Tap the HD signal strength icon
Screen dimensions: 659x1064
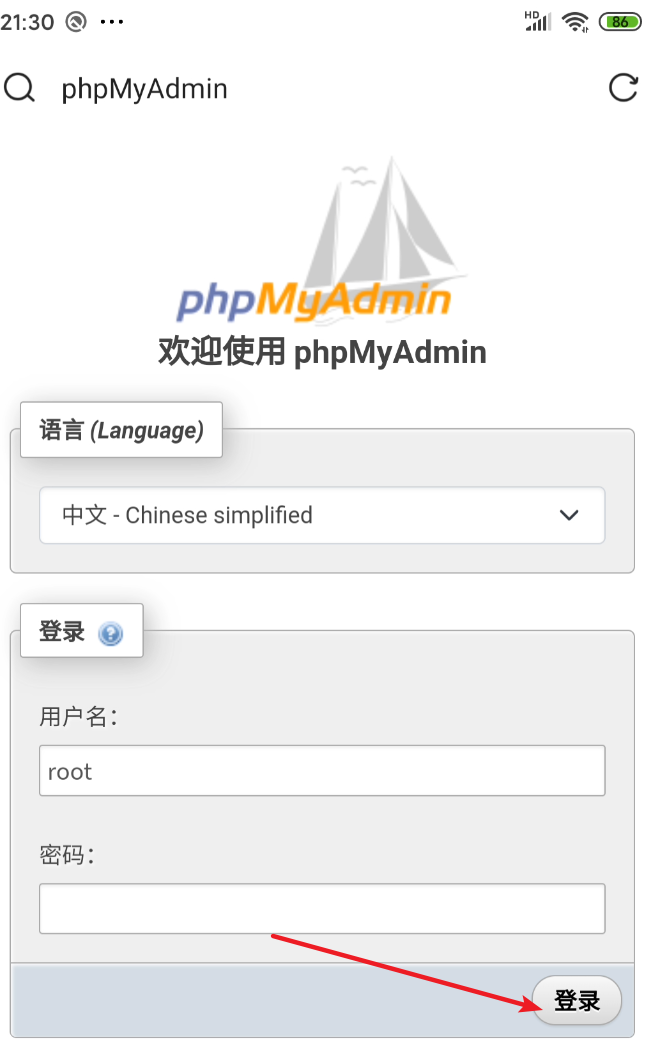[x=538, y=21]
